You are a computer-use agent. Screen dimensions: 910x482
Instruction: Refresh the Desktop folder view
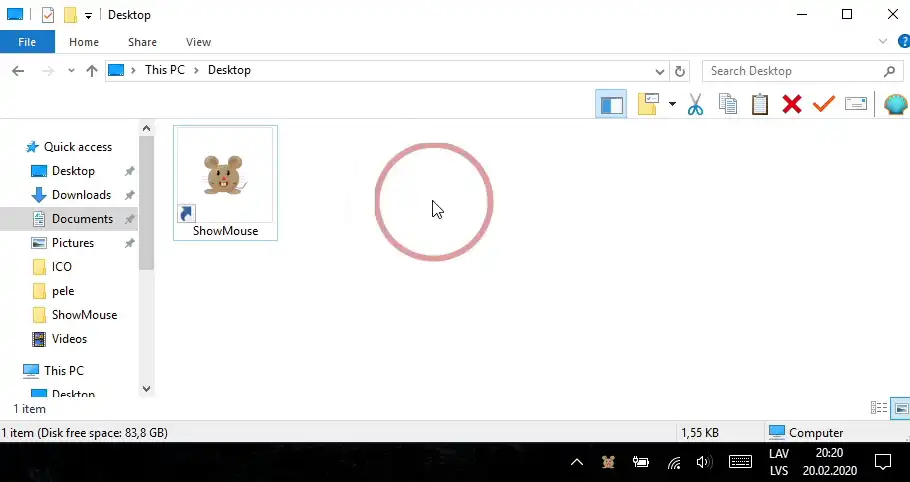[x=680, y=71]
